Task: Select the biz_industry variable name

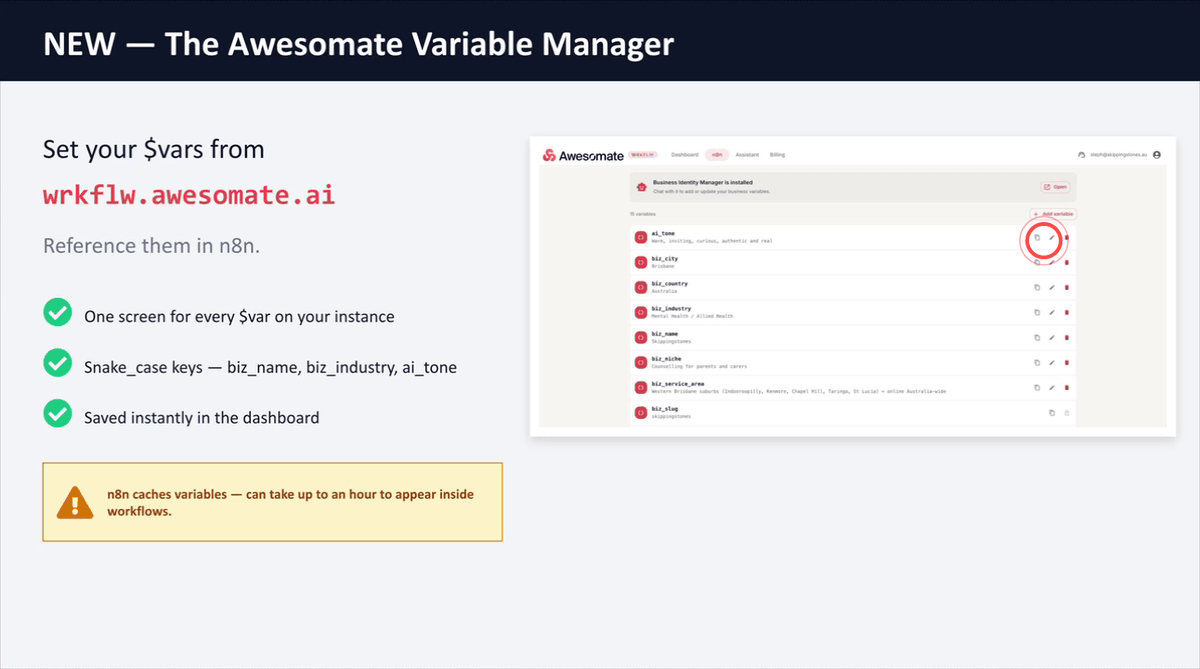Action: coord(671,309)
